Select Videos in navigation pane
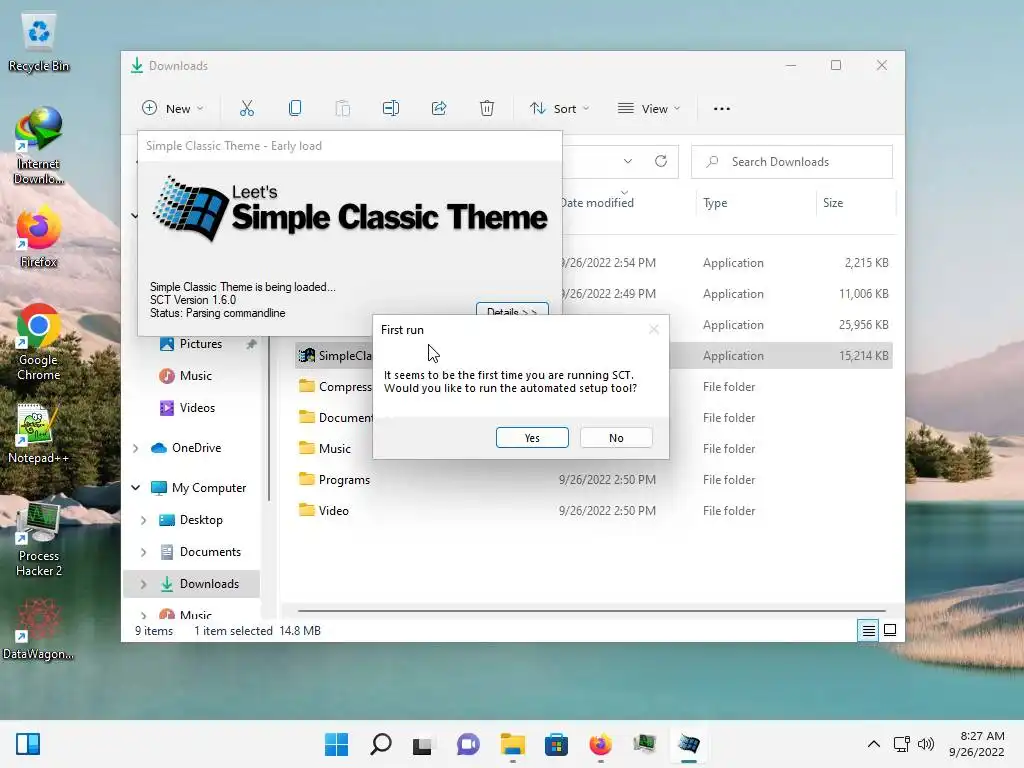The image size is (1024, 768). click(197, 408)
